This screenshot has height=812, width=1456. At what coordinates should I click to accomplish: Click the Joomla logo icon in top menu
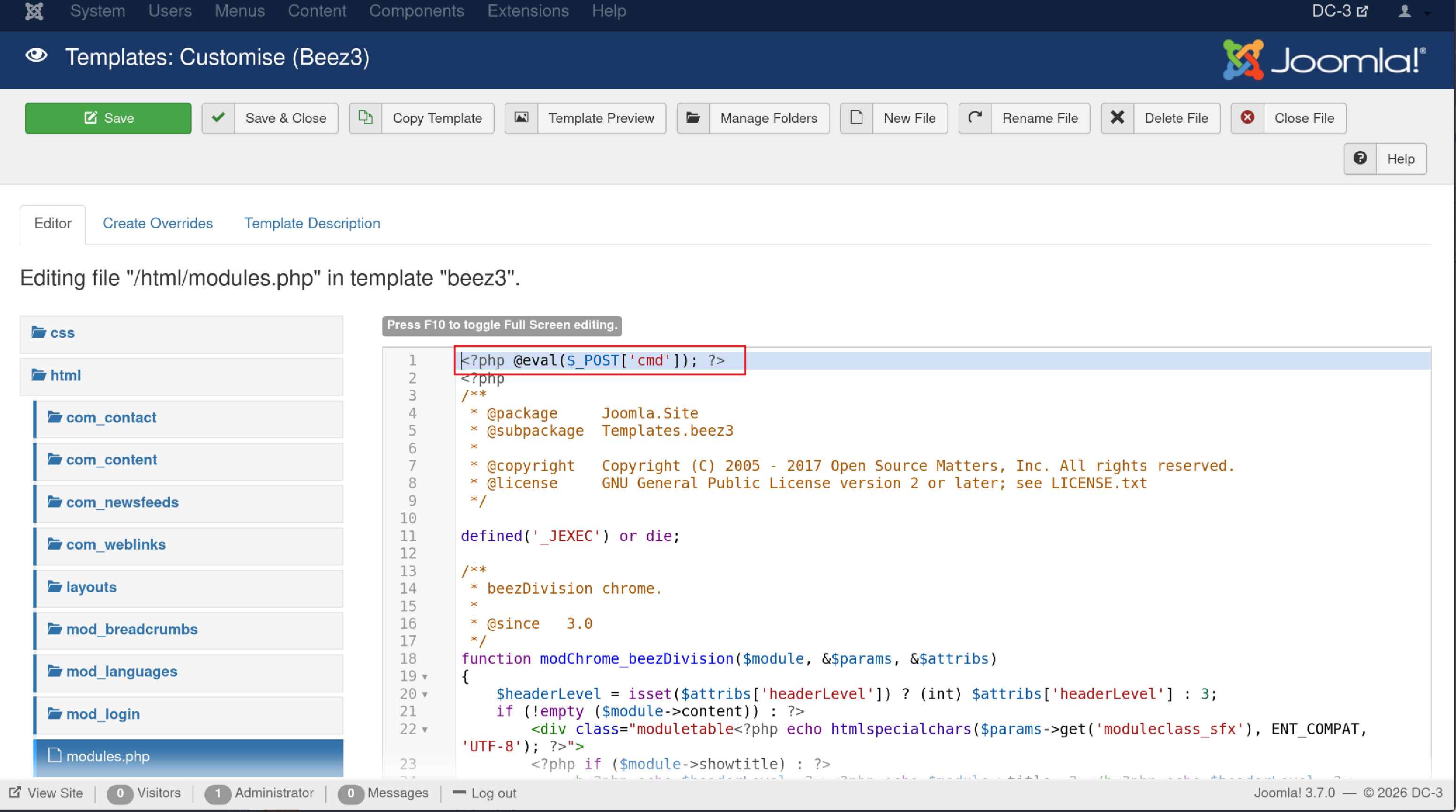(34, 11)
